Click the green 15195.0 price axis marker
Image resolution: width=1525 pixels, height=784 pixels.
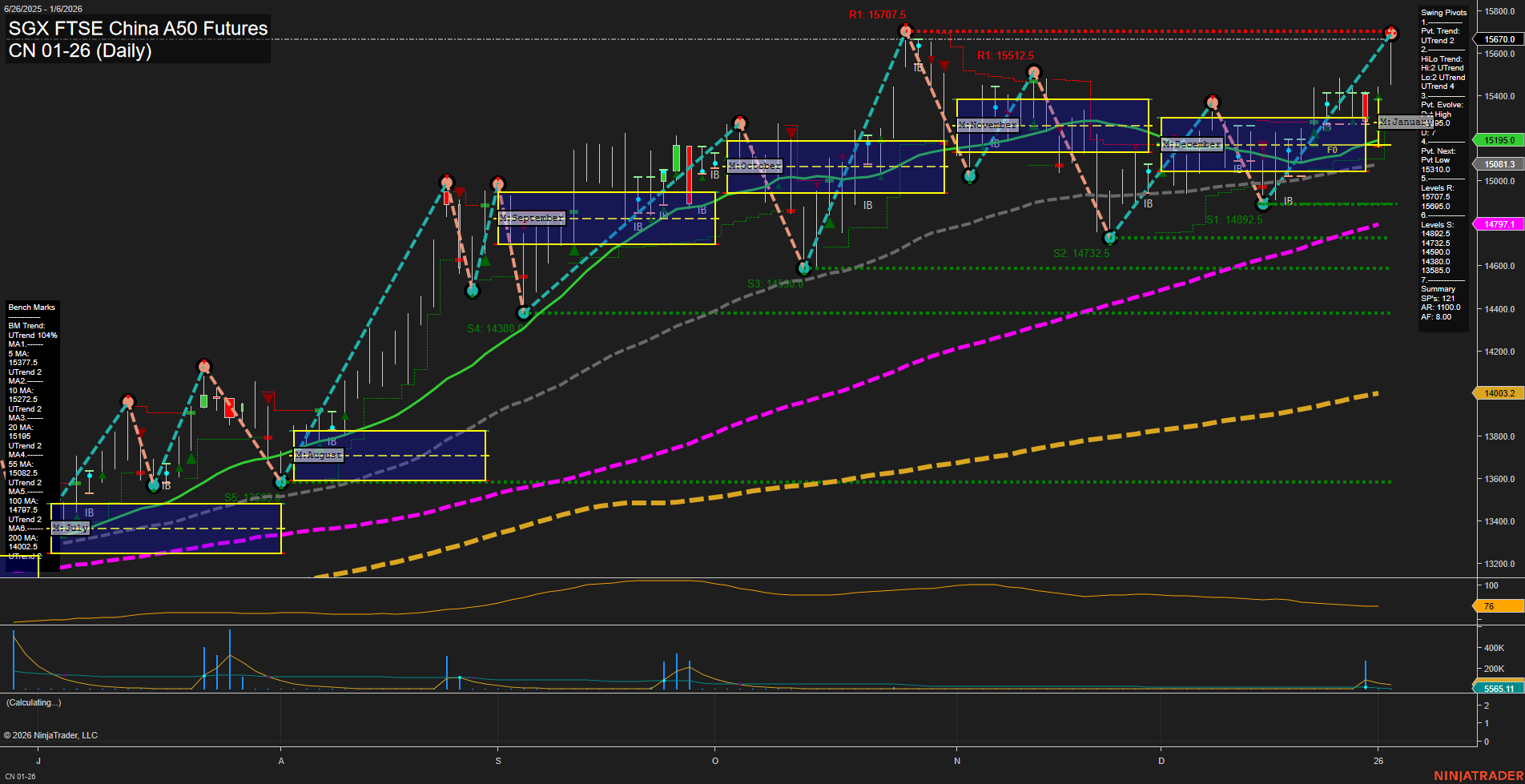(1499, 139)
